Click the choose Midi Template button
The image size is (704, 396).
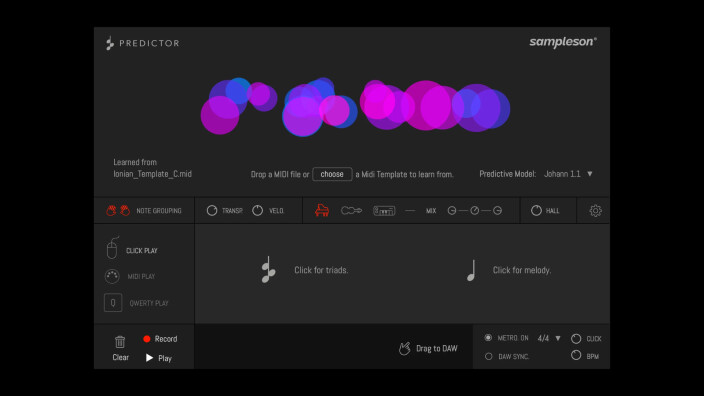332,174
